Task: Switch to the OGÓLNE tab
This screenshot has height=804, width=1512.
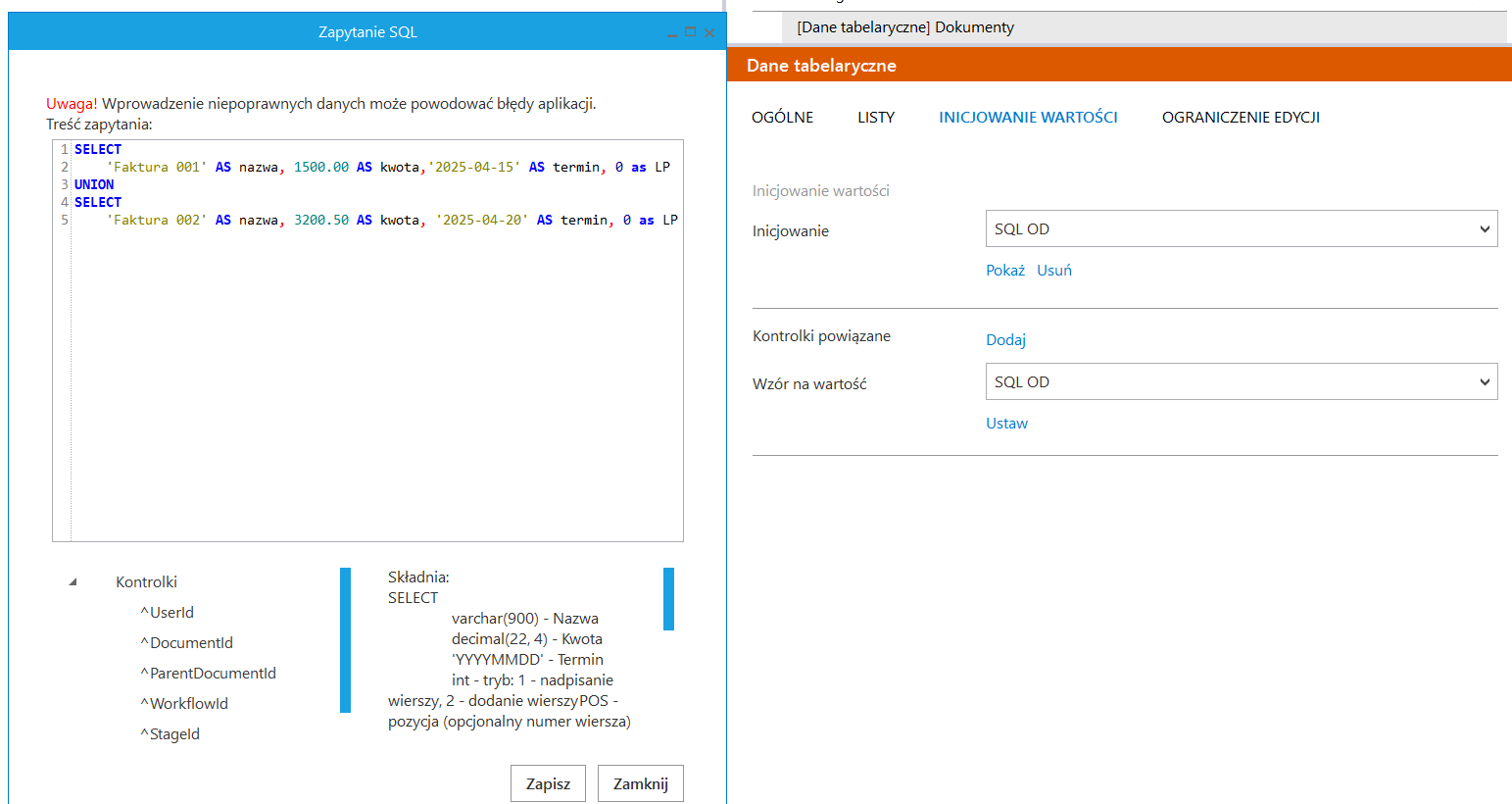Action: pos(782,117)
